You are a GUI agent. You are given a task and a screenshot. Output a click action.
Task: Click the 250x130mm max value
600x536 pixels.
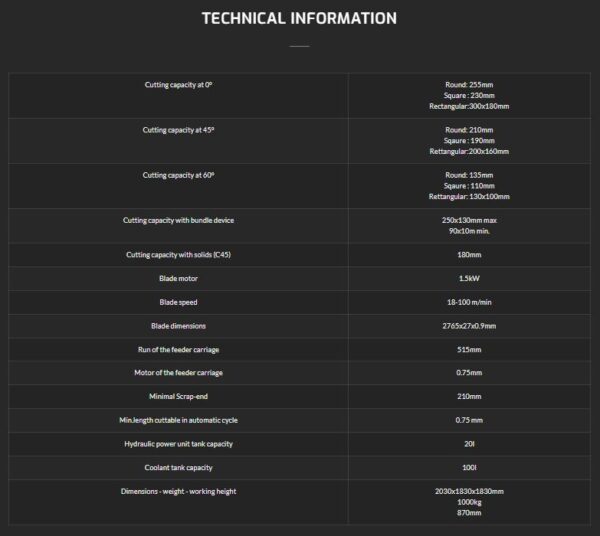[x=469, y=220]
